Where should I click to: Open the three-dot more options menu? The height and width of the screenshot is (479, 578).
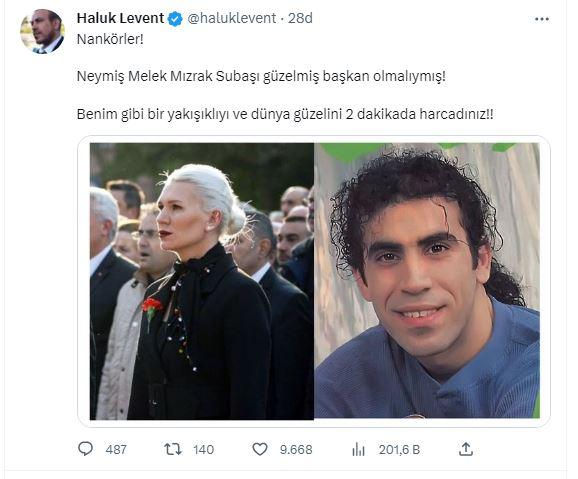[x=542, y=19]
